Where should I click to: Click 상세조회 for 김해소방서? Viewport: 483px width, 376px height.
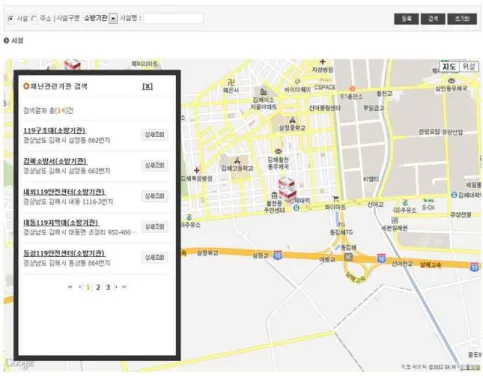click(x=154, y=165)
